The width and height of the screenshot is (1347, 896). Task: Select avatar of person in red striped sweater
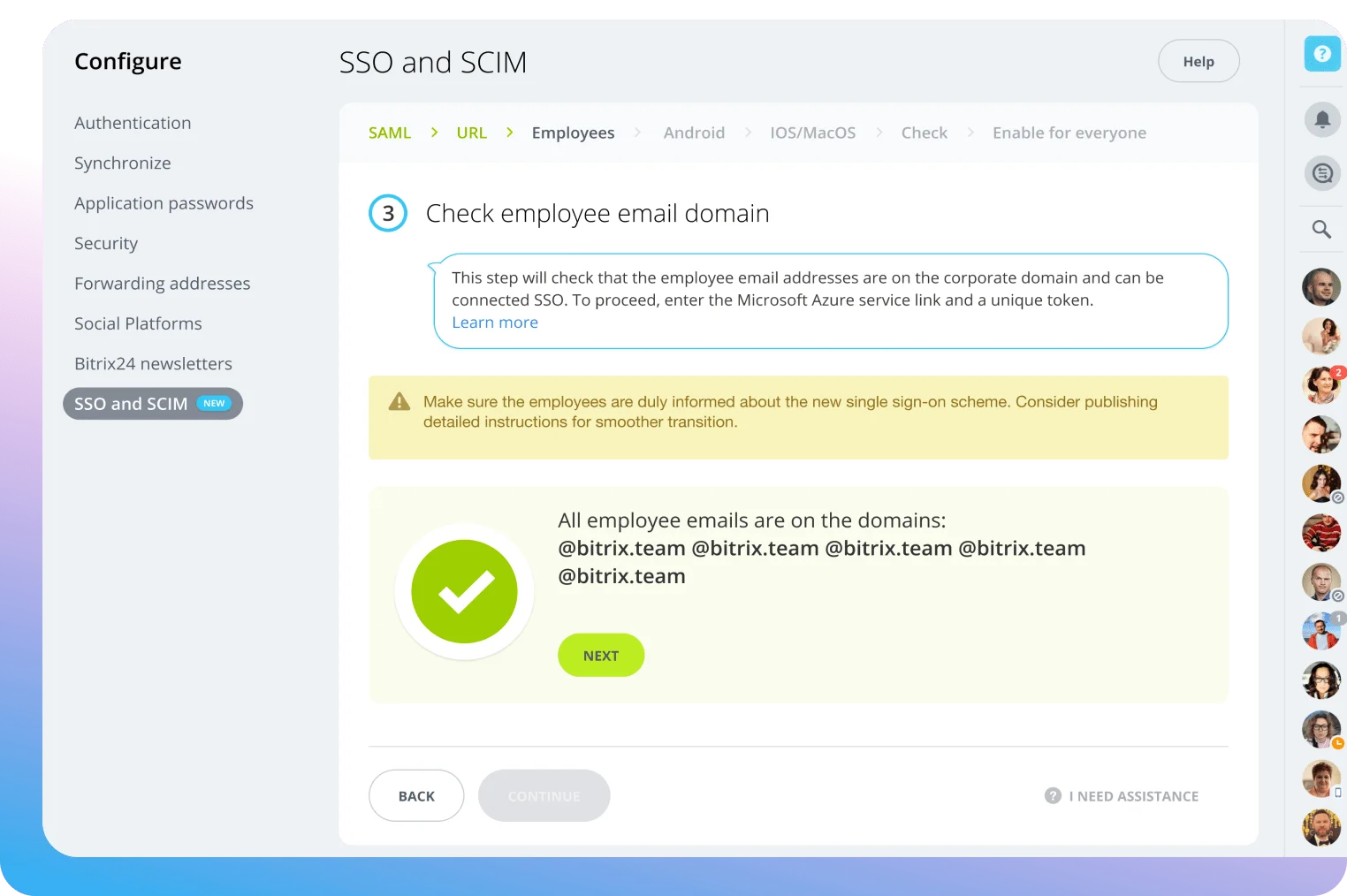1321,533
